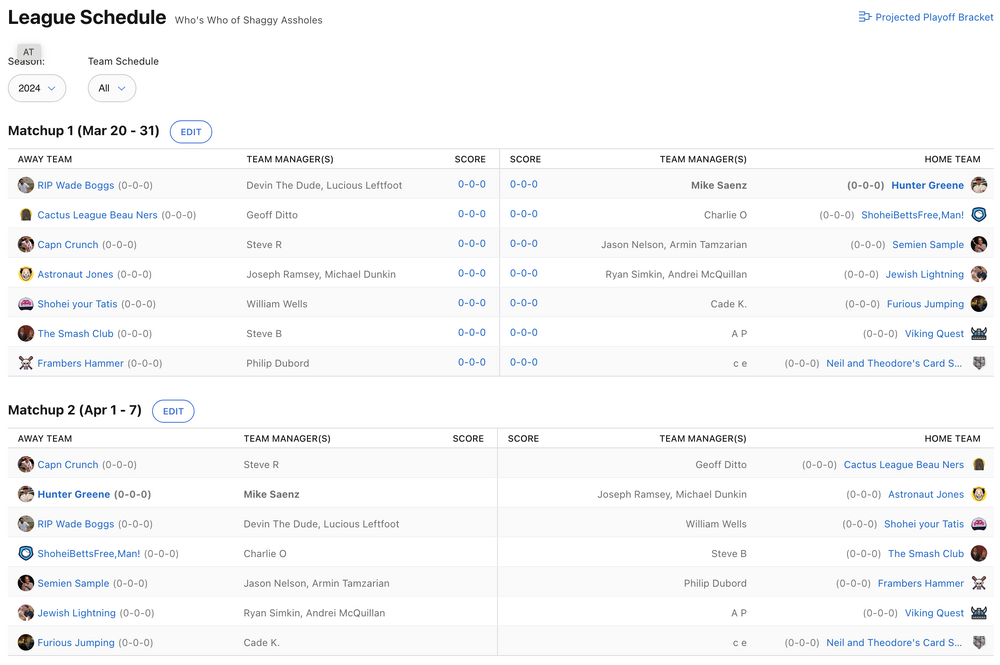Open Jewish Lightning team link in Matchup 2
This screenshot has width=1000, height=665.
pyautogui.click(x=76, y=613)
